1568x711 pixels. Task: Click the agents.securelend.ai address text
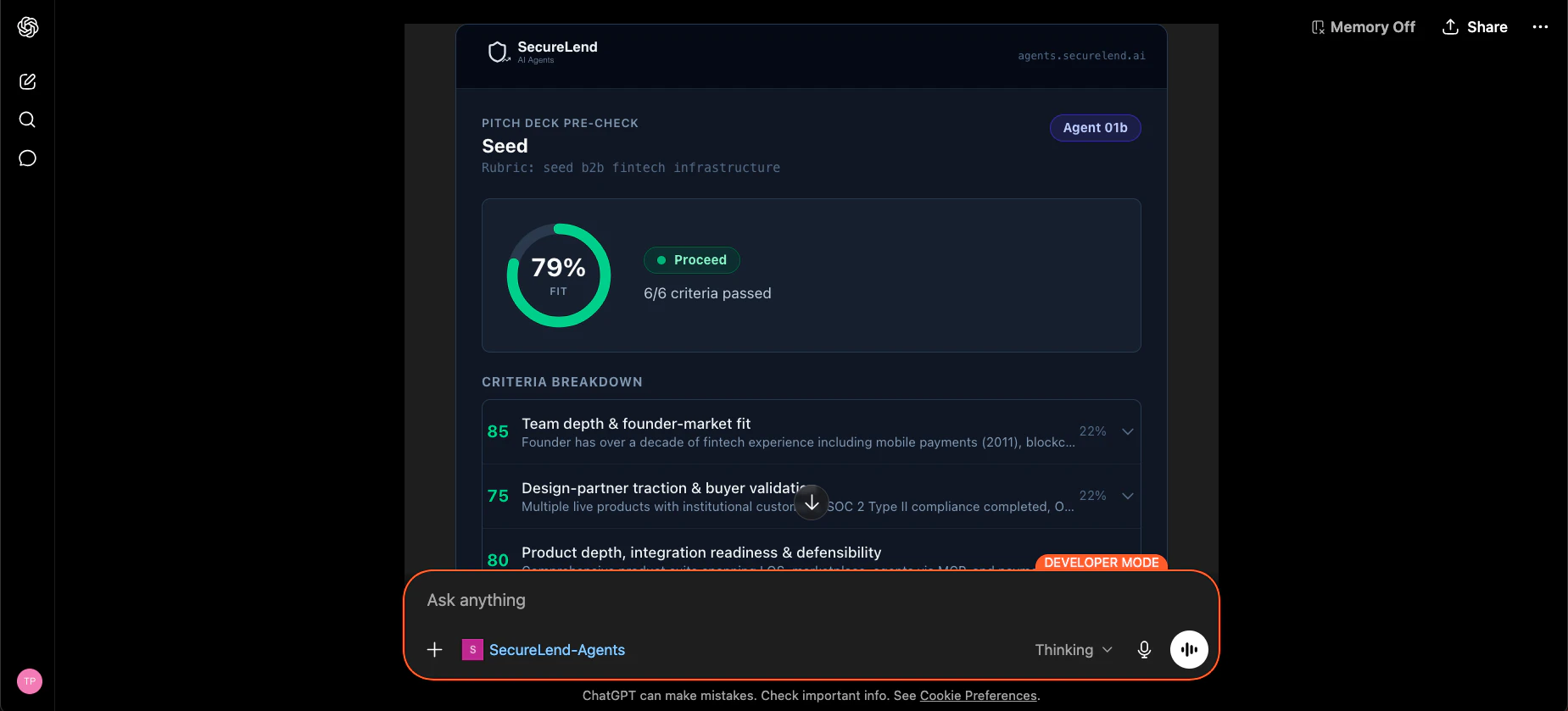[1081, 56]
